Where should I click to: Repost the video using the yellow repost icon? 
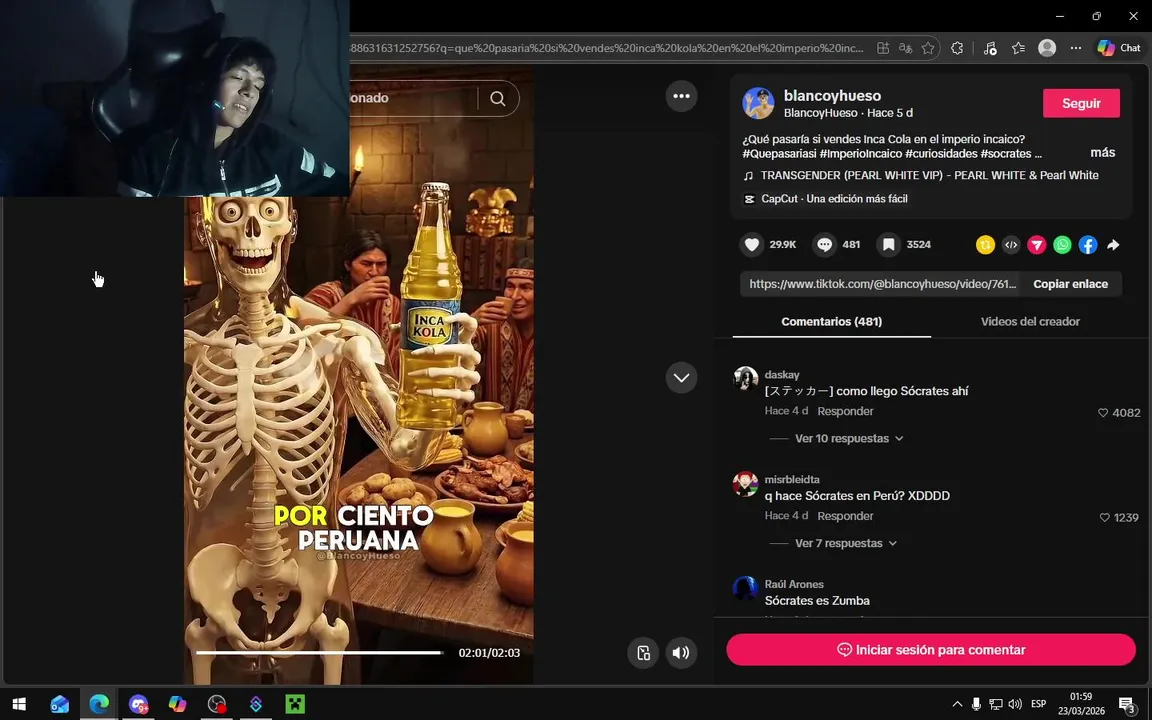[x=985, y=245]
